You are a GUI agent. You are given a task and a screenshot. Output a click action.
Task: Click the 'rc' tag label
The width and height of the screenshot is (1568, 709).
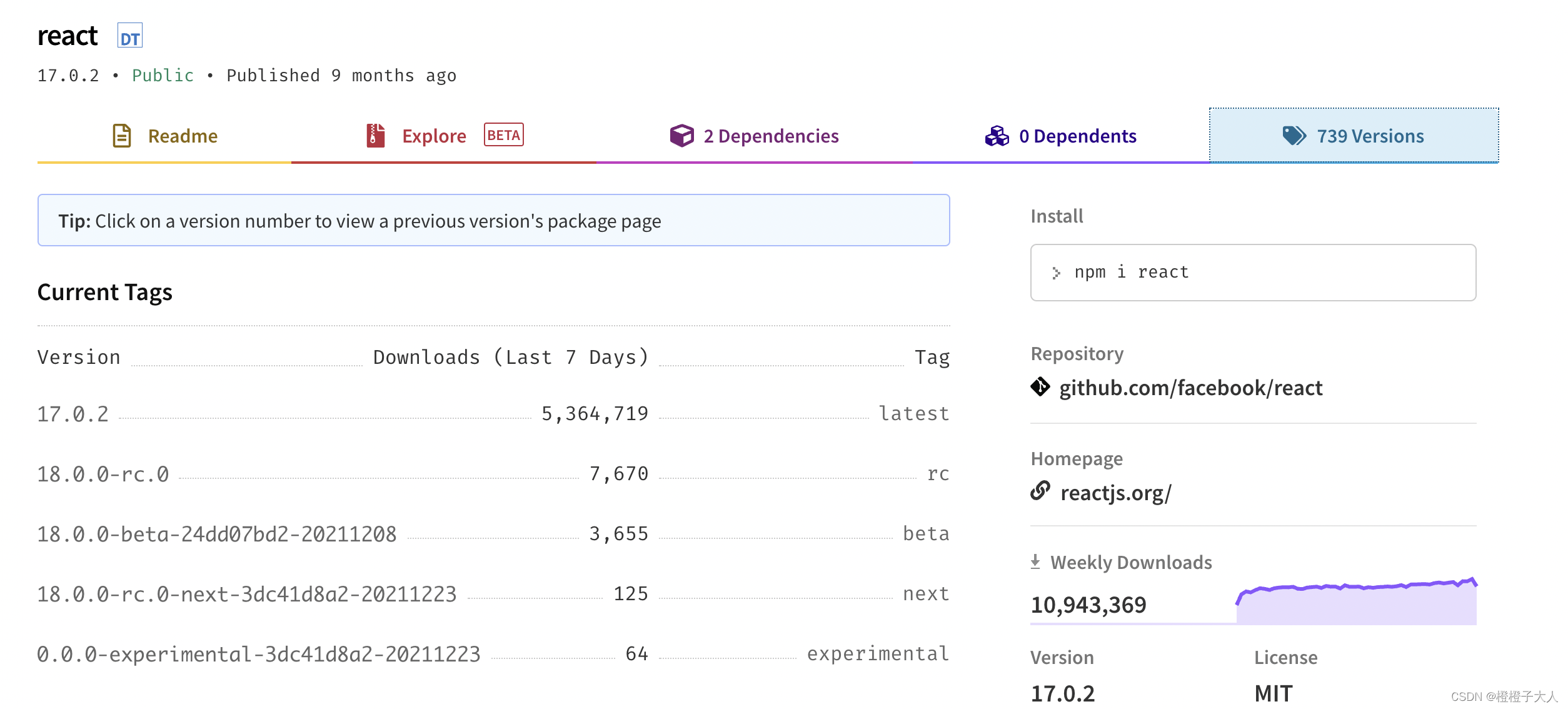(938, 474)
